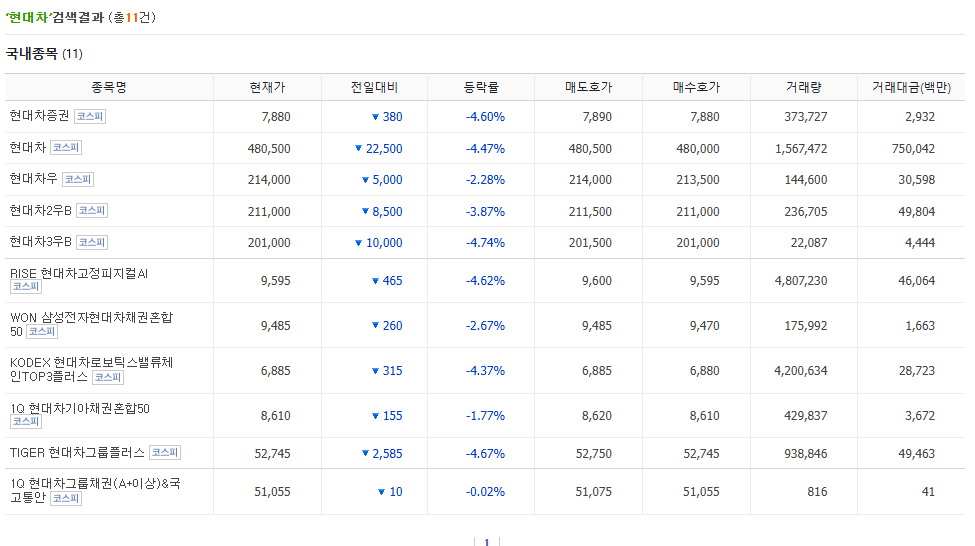This screenshot has width=975, height=546.
Task: Click the 현재가 column header
Action: (x=267, y=87)
